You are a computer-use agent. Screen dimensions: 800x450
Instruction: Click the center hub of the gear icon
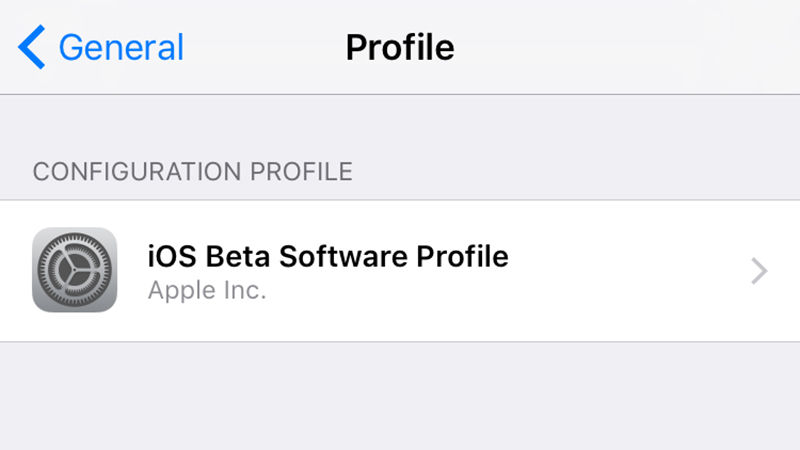(74, 269)
